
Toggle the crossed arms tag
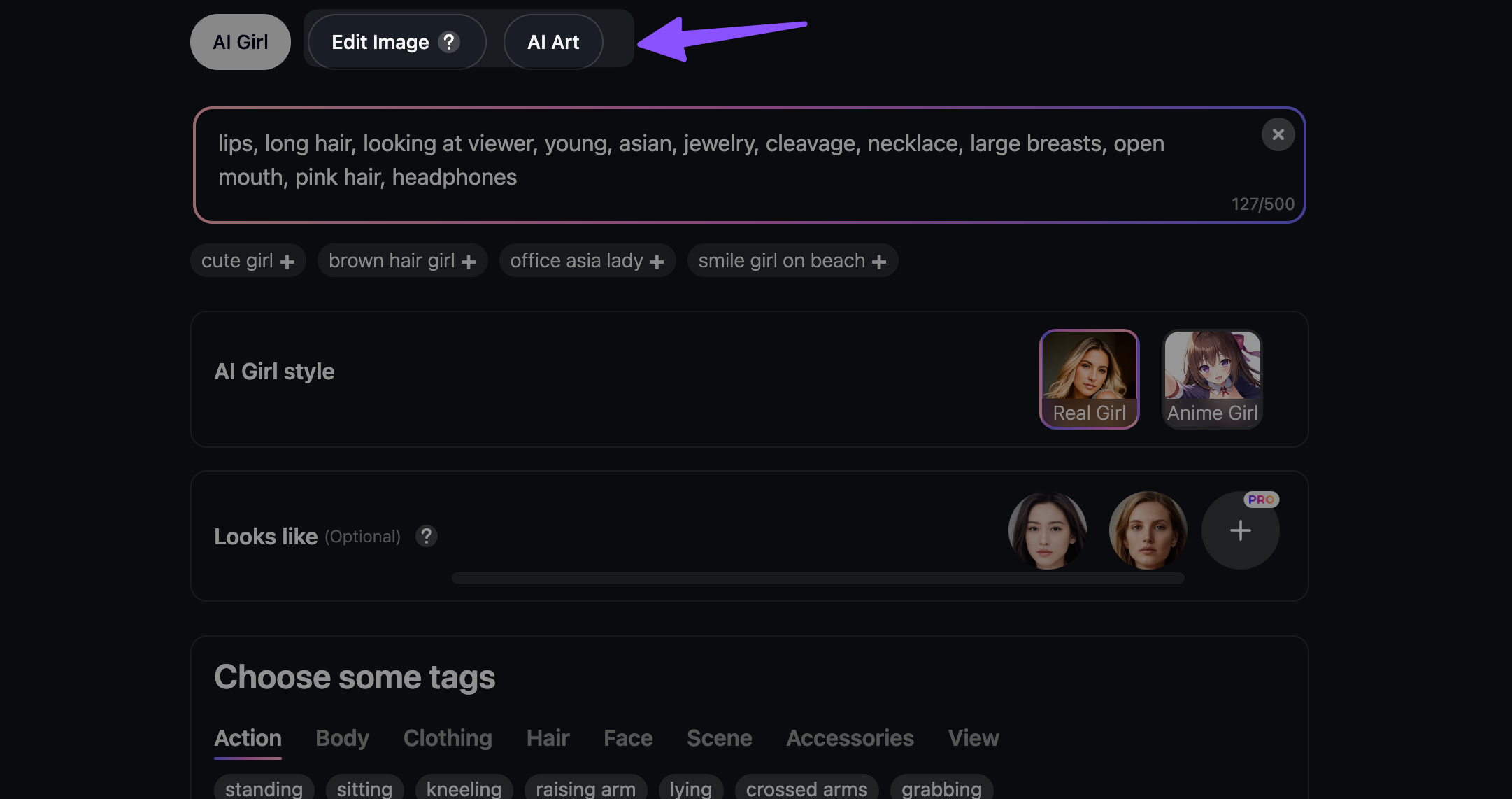click(806, 789)
